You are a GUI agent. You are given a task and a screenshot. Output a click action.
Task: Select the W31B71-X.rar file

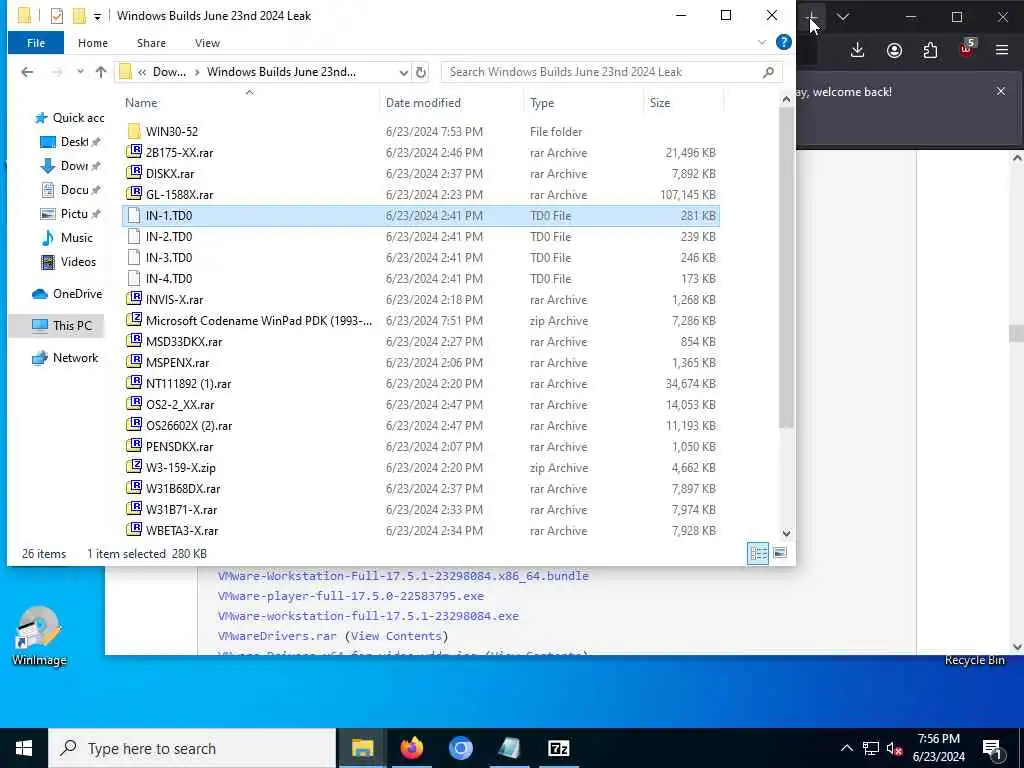point(181,509)
